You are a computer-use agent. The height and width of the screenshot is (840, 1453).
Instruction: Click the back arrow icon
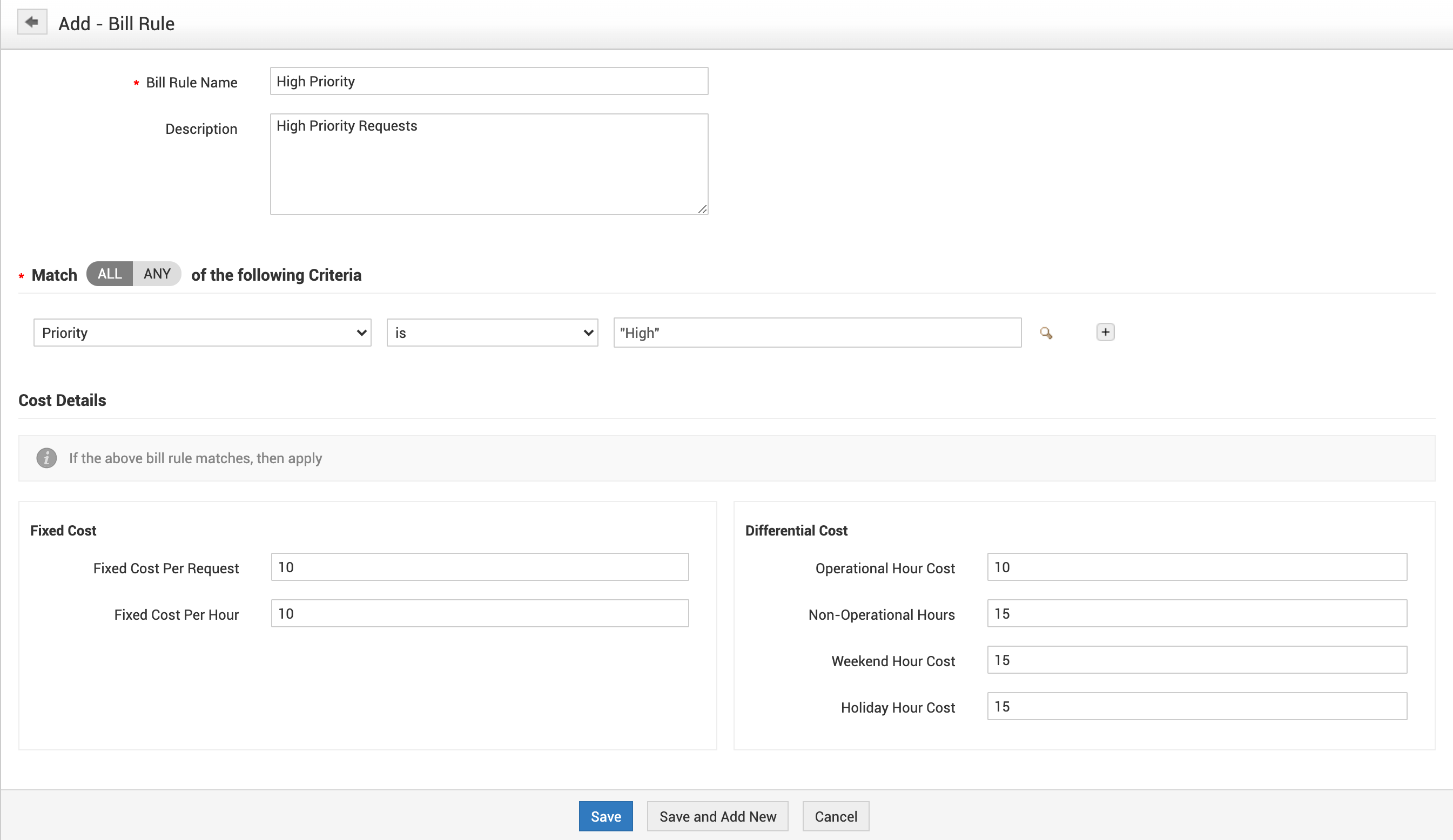click(x=32, y=23)
